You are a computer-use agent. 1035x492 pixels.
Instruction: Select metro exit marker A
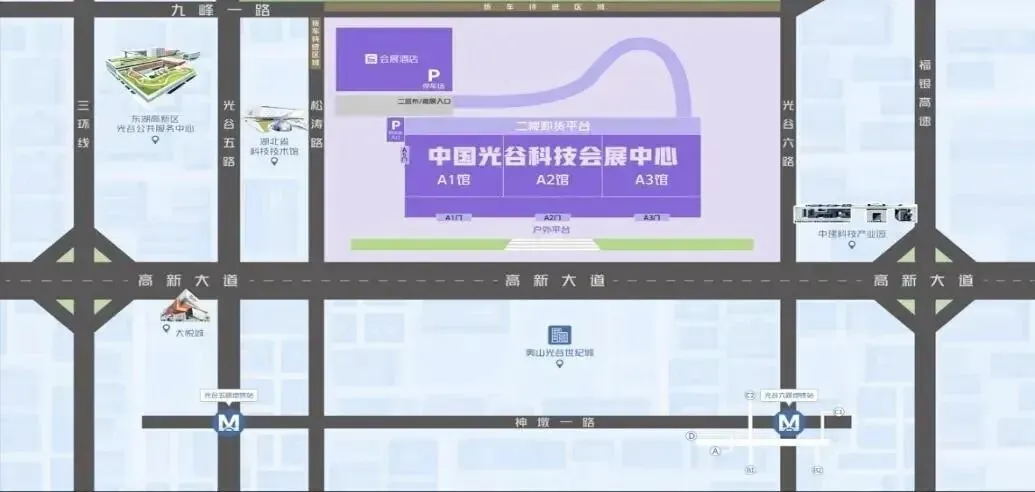(714, 452)
